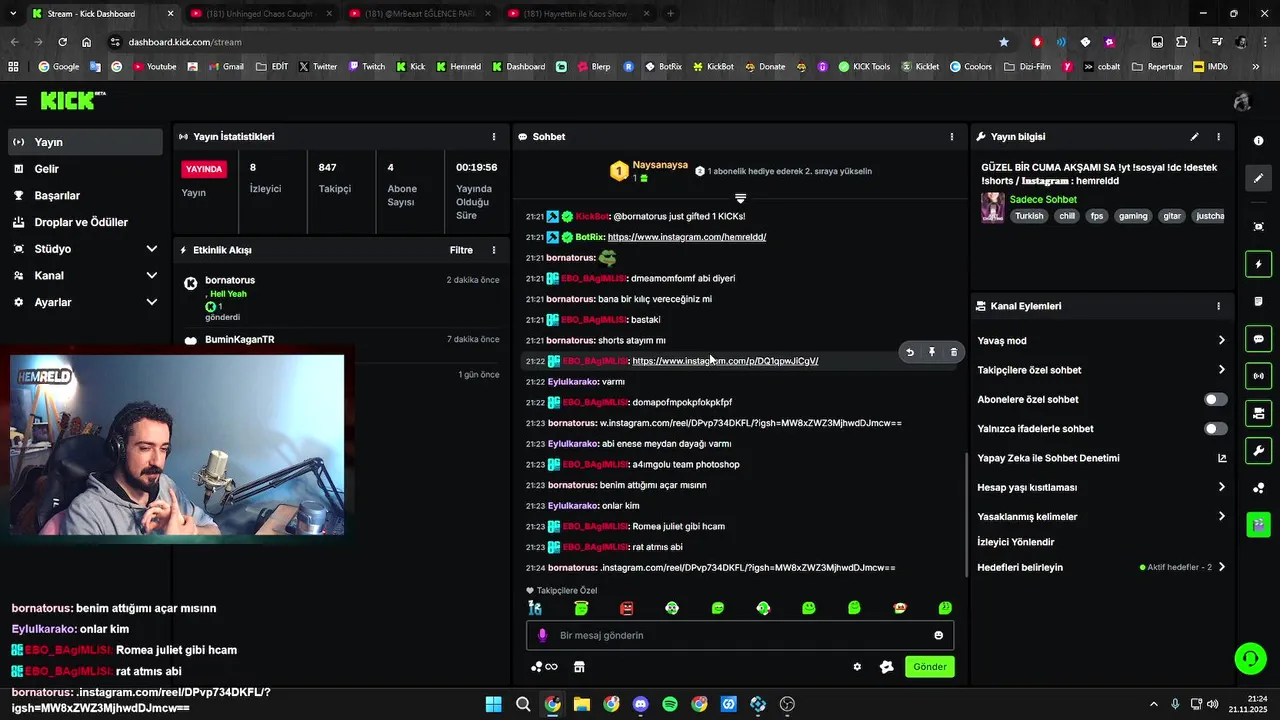Click the gaming tag chip
The width and height of the screenshot is (1280, 720).
pos(1133,216)
